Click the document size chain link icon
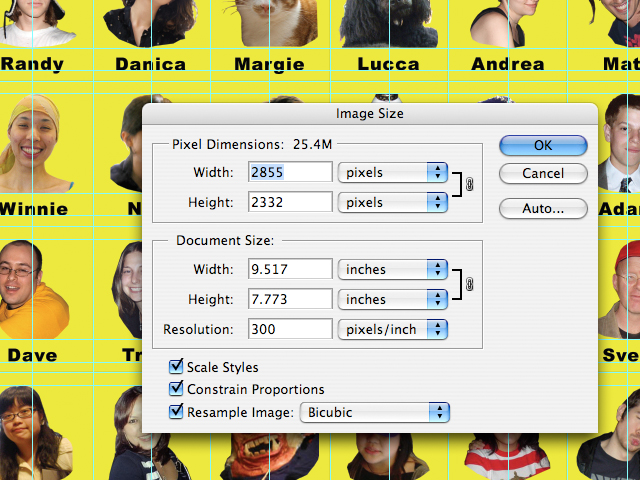The width and height of the screenshot is (640, 480). [x=469, y=284]
